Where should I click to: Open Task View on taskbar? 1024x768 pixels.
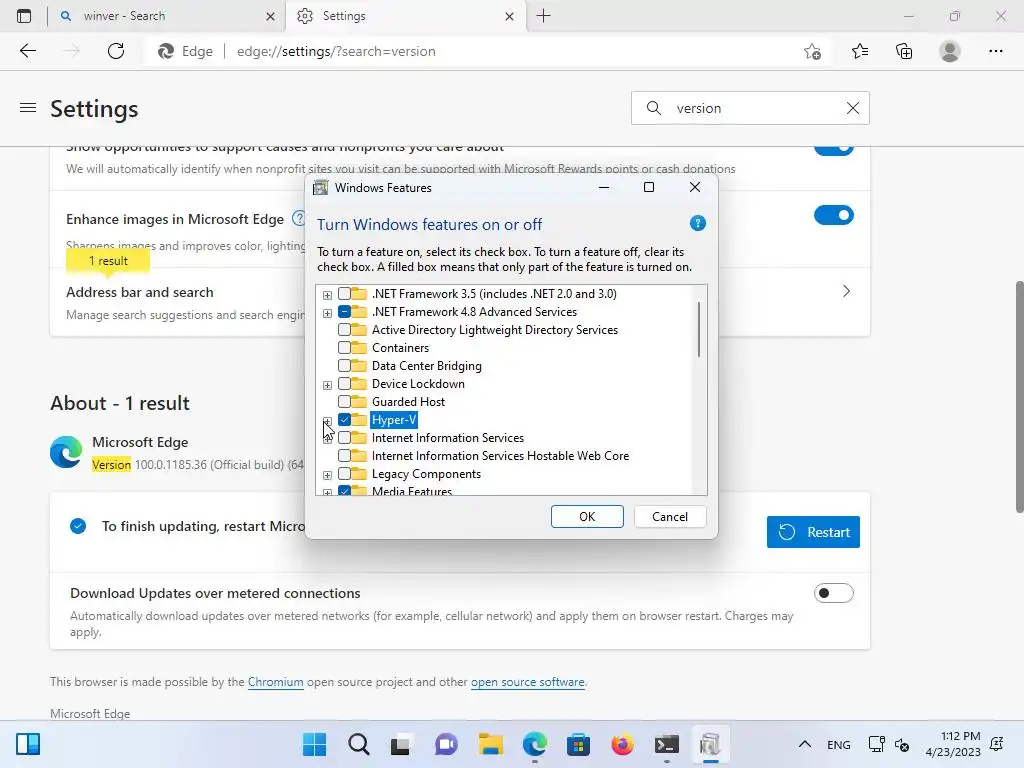[x=400, y=744]
